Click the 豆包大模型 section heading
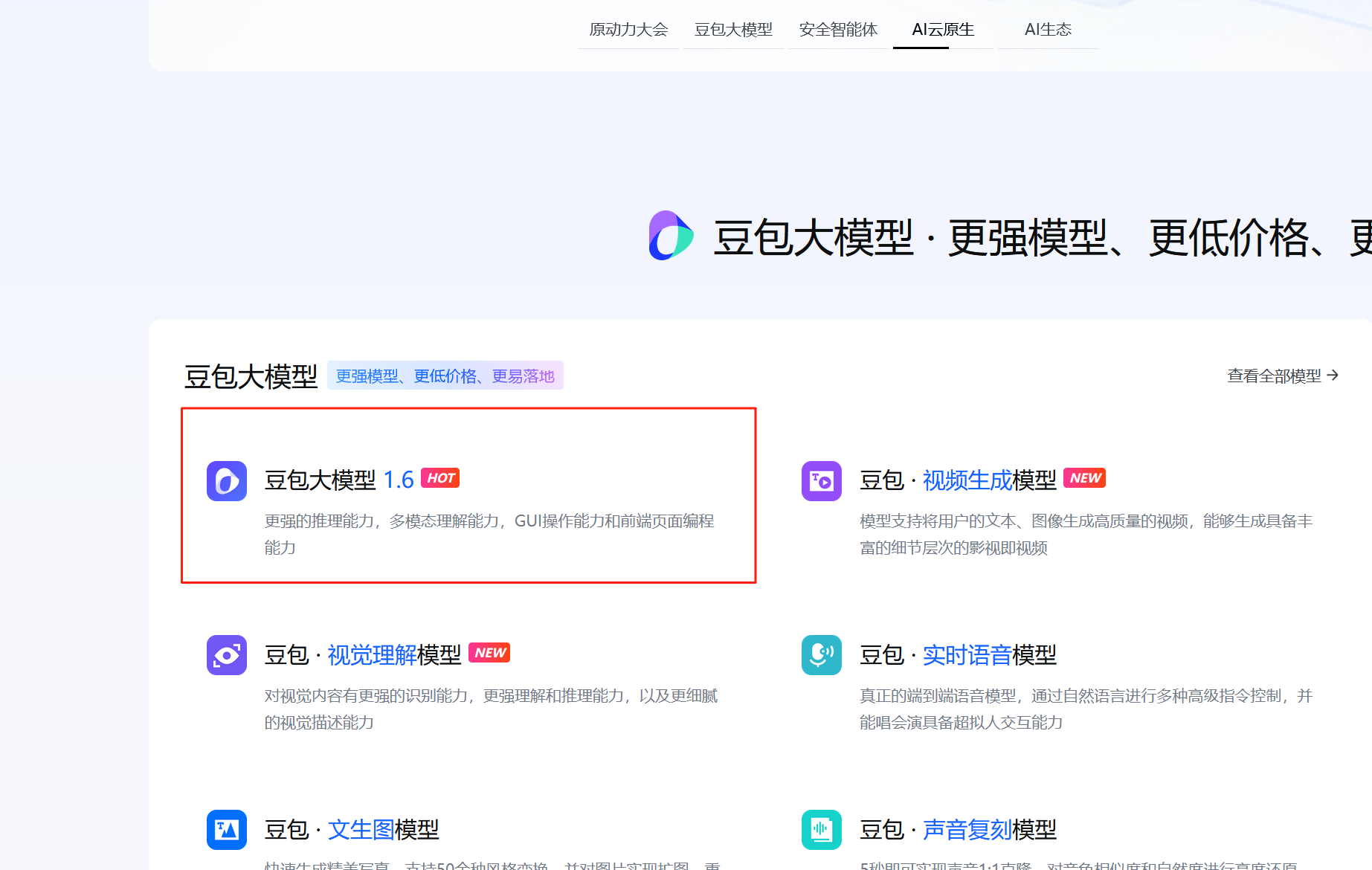The image size is (1372, 870). [251, 376]
